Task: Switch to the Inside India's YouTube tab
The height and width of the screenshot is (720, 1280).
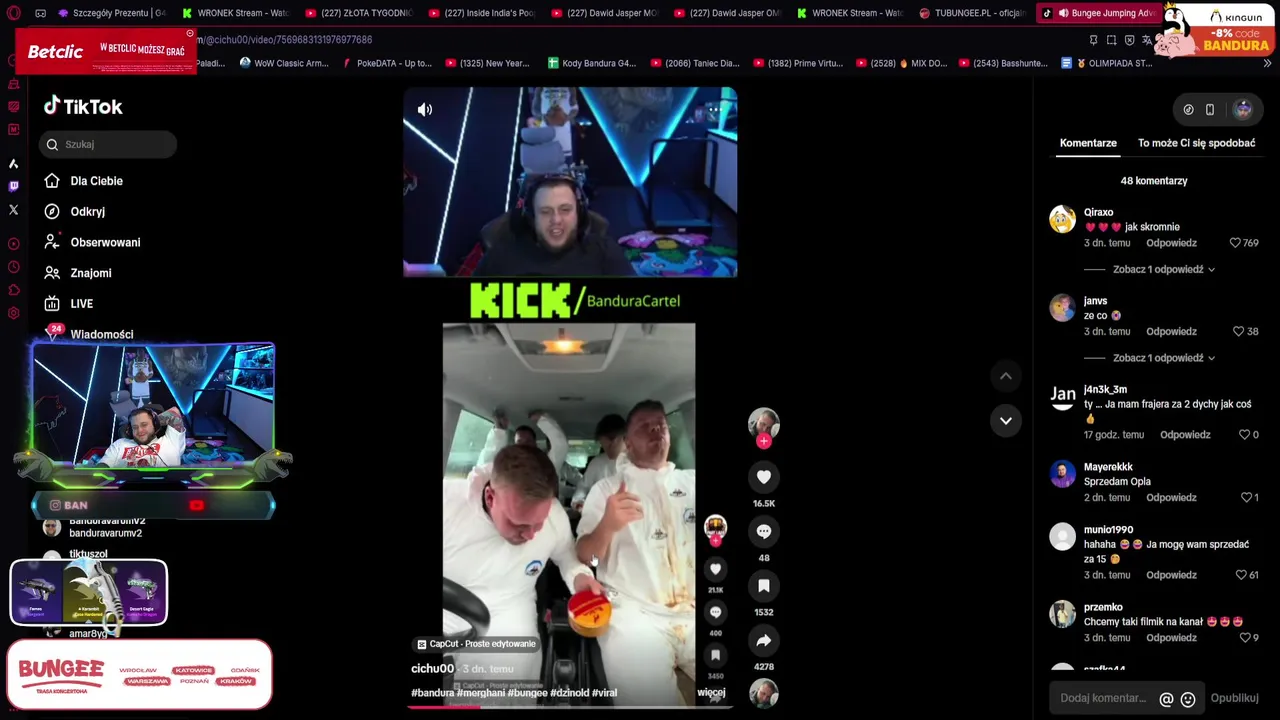Action: click(x=481, y=13)
